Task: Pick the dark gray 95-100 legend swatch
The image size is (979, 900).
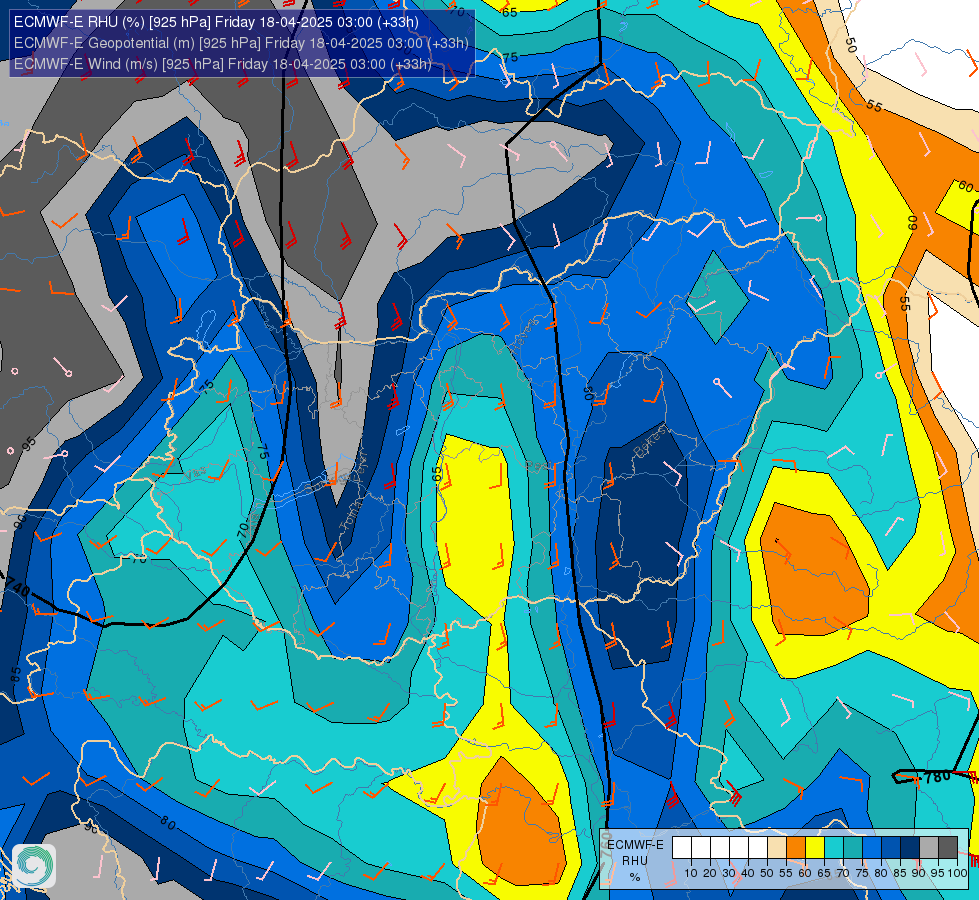Action: click(x=948, y=848)
